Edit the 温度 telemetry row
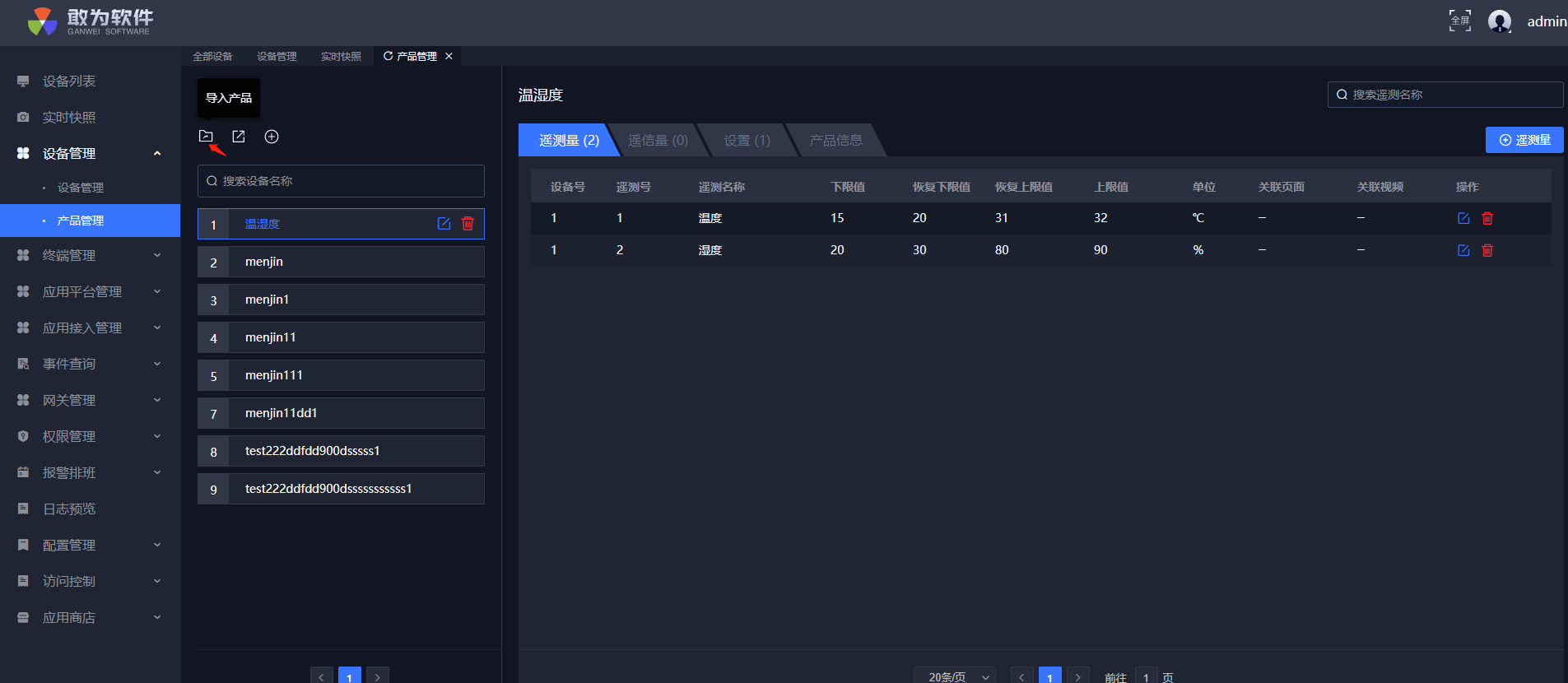1568x683 pixels. click(1463, 218)
